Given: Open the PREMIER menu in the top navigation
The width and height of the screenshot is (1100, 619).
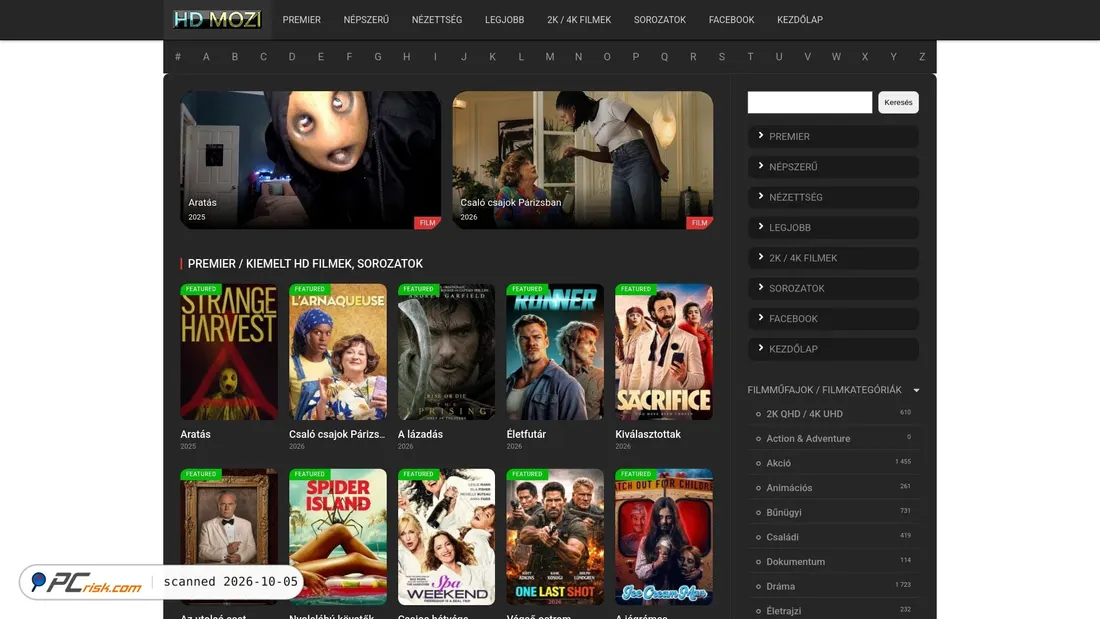Looking at the screenshot, I should pos(302,20).
